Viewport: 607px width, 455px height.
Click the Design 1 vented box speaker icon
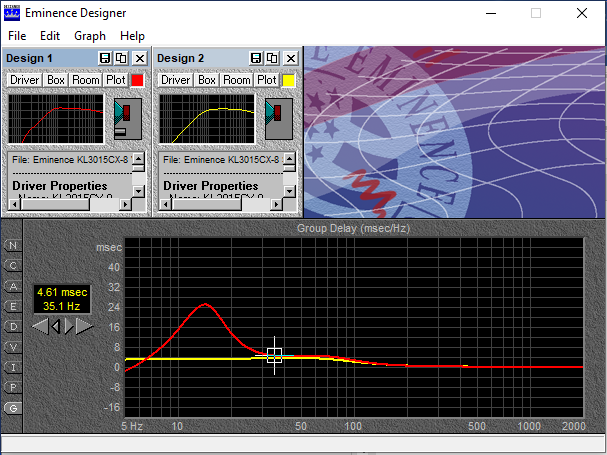(128, 119)
